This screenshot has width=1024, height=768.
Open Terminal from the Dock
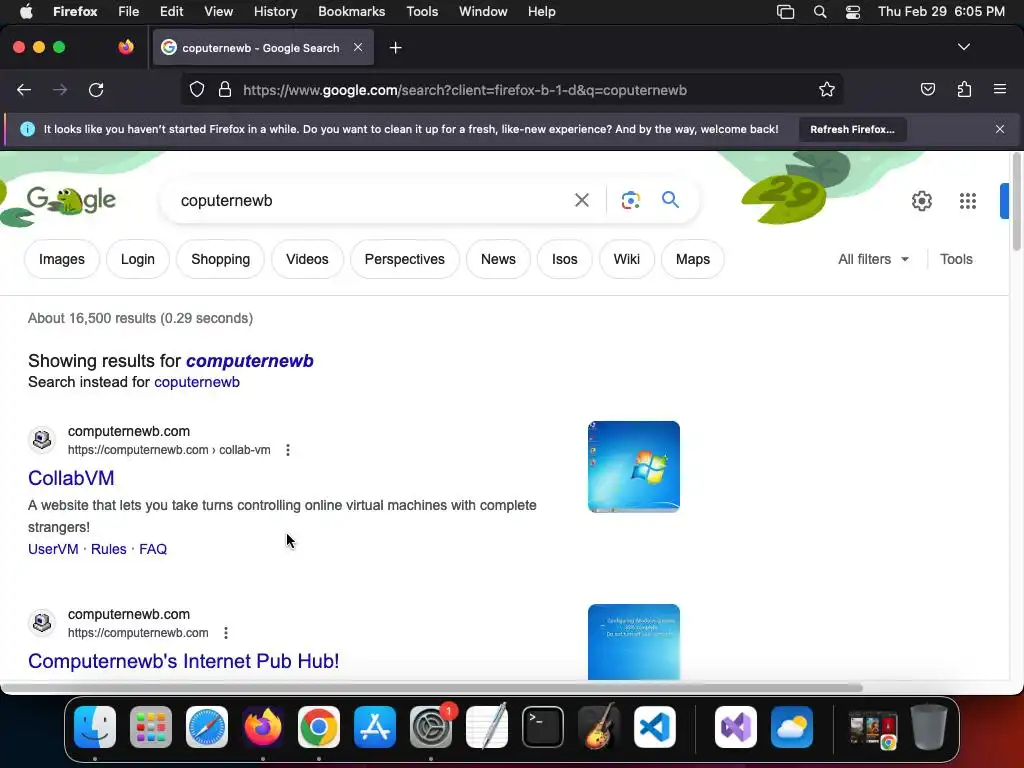(543, 727)
